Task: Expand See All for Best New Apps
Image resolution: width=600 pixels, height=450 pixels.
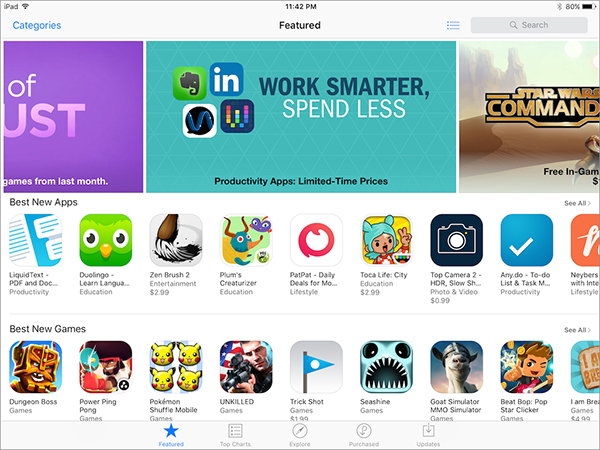Action: point(577,203)
